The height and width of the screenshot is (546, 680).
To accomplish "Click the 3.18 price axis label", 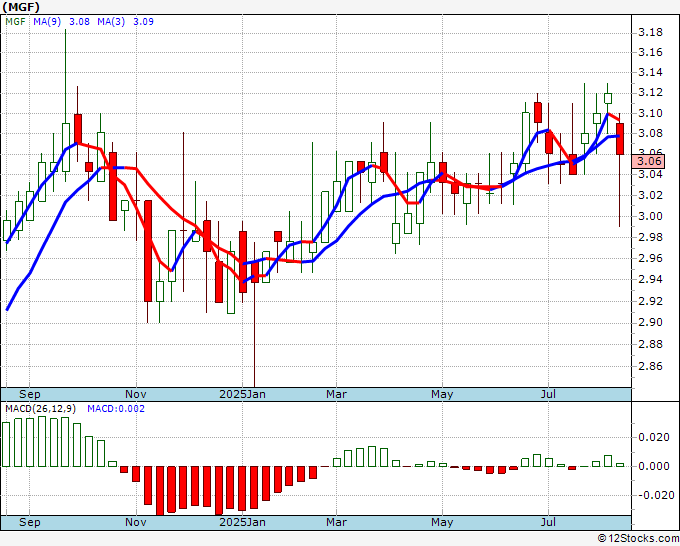I will (x=651, y=33).
